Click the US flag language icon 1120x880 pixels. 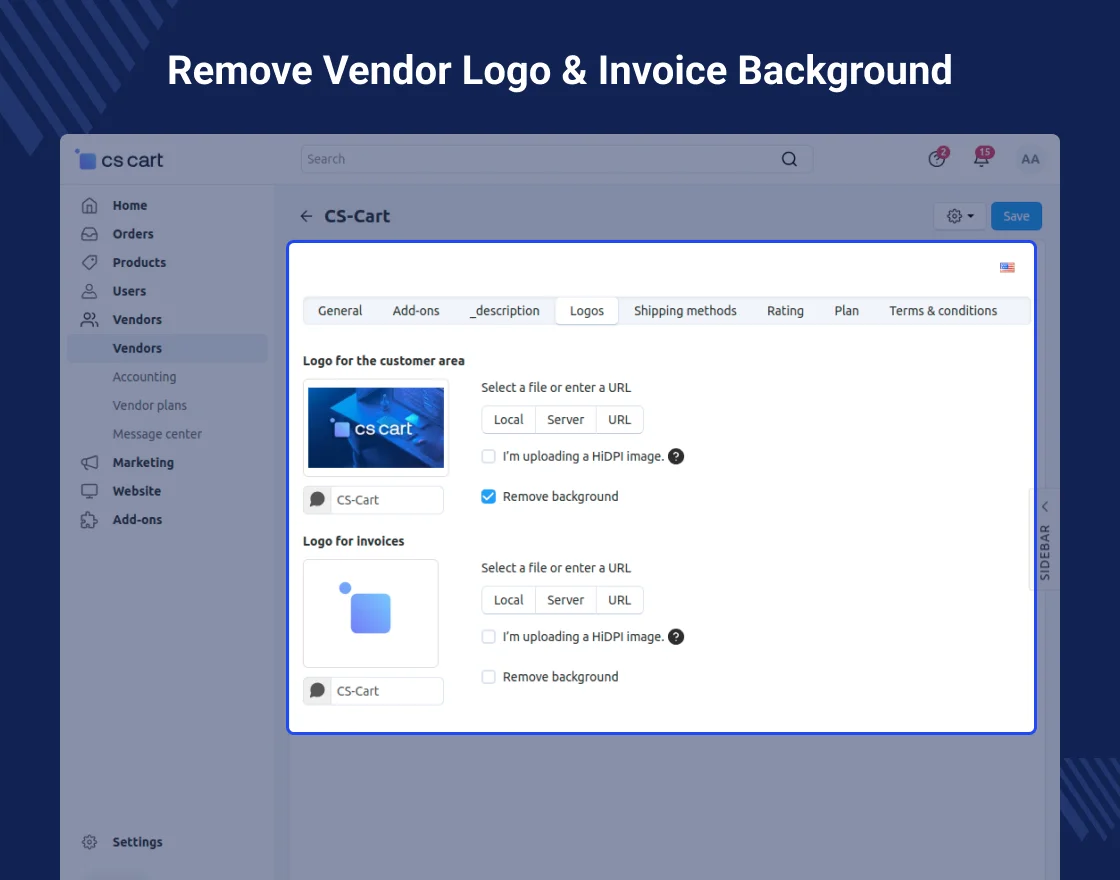click(x=1007, y=267)
